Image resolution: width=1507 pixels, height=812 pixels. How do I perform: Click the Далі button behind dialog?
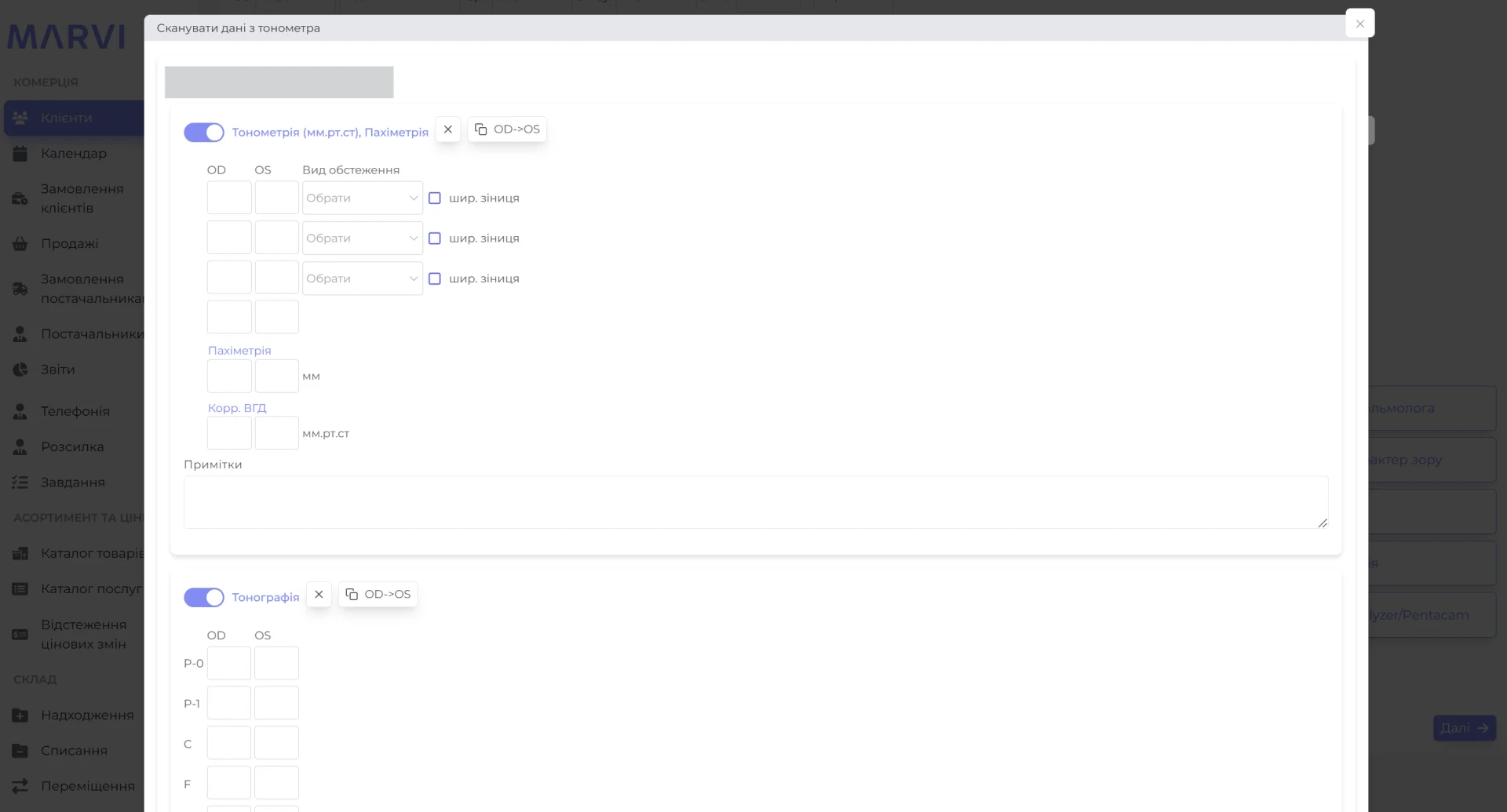click(x=1465, y=728)
